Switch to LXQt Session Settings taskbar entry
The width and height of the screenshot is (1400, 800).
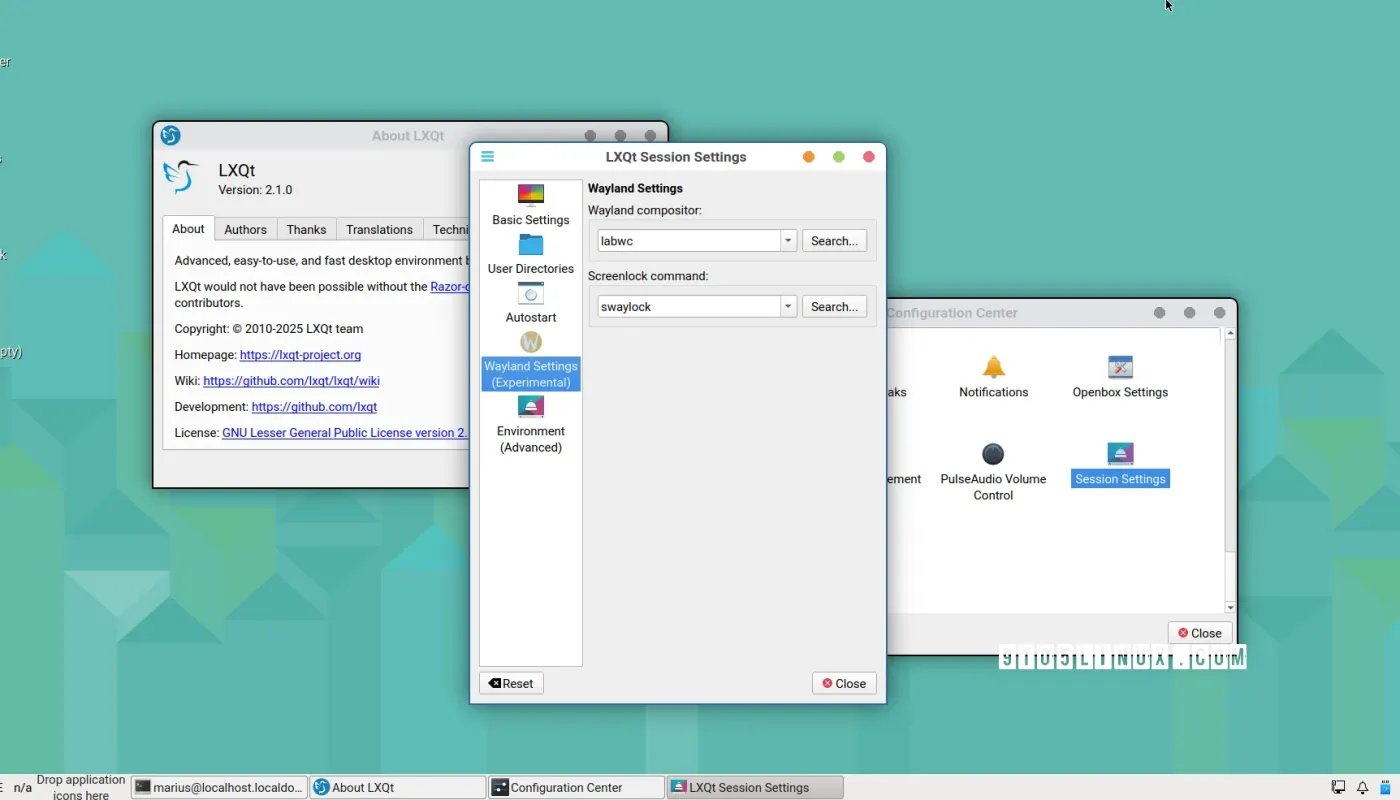point(755,787)
